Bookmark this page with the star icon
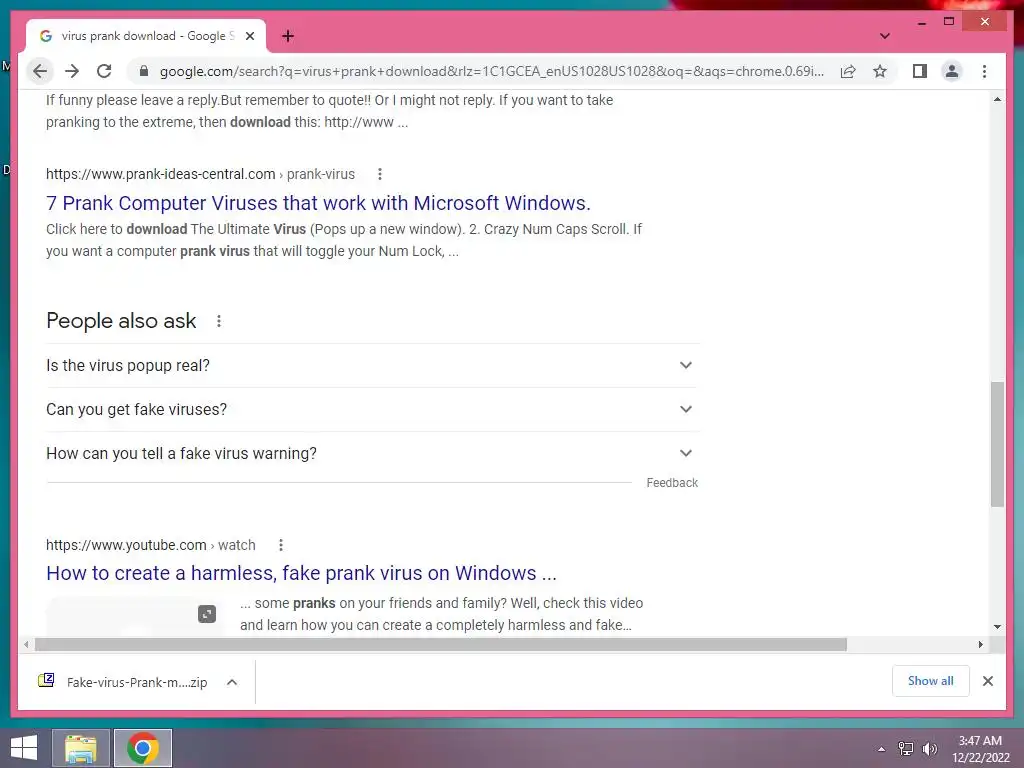The height and width of the screenshot is (768, 1024). coord(880,71)
